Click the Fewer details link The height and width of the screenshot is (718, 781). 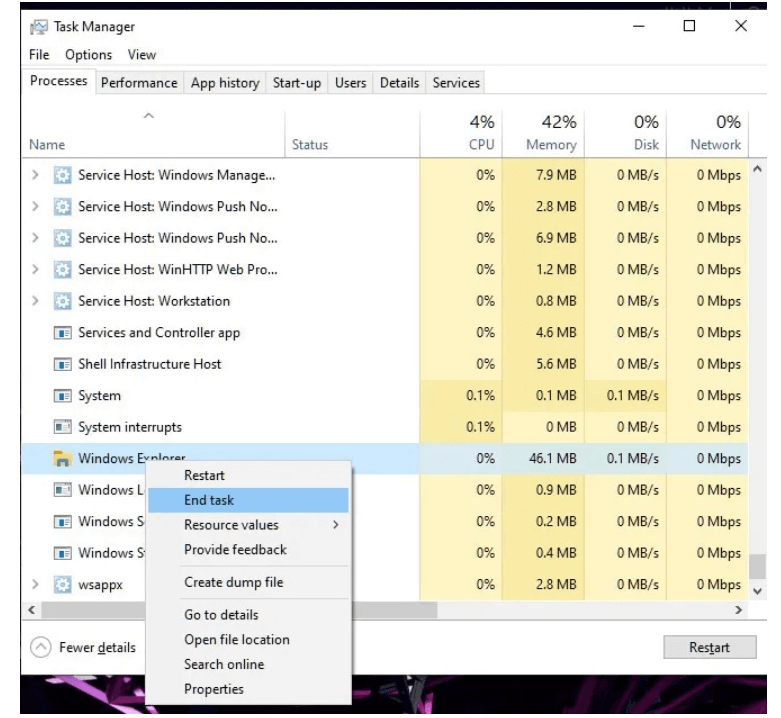tap(97, 647)
